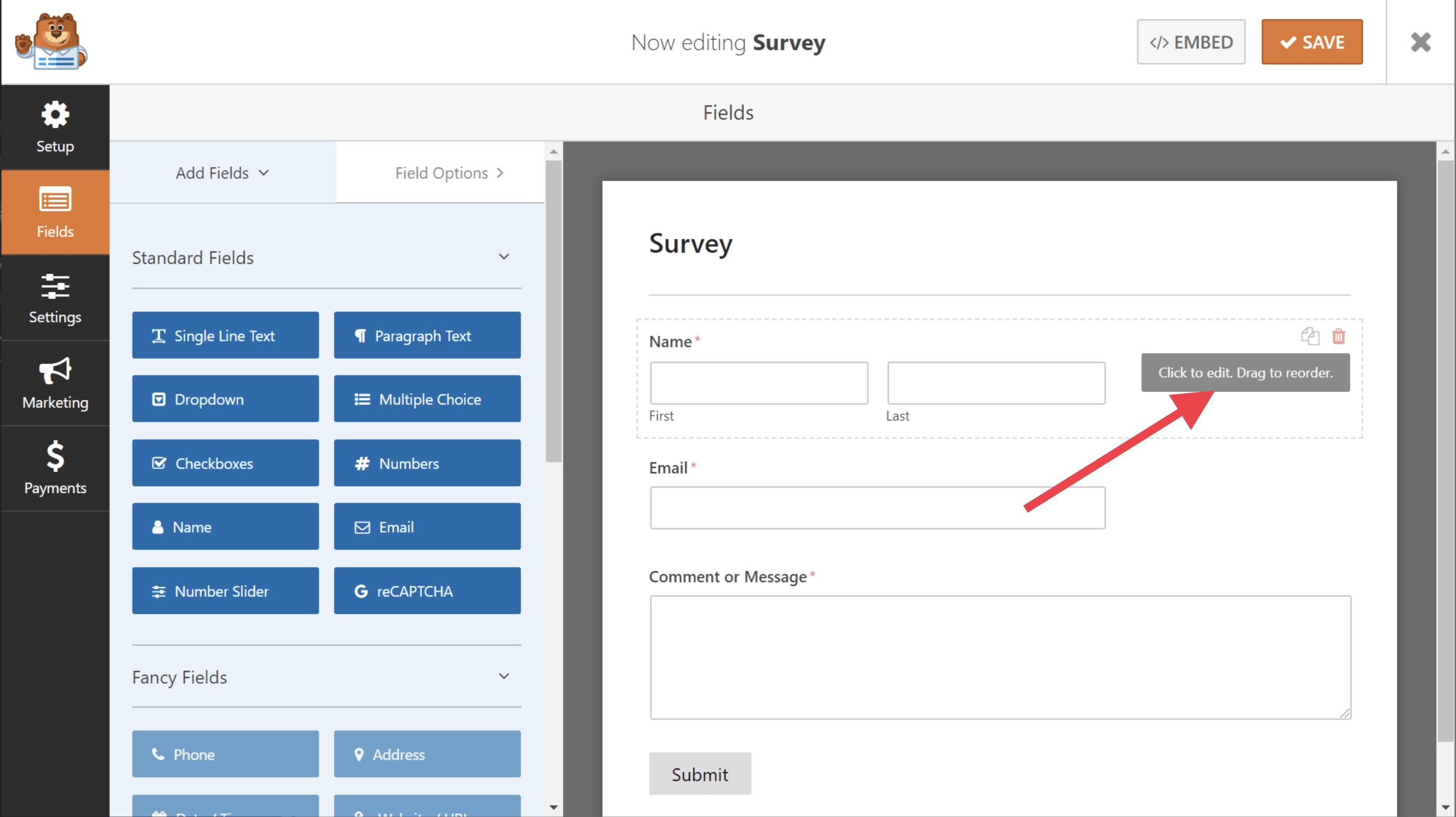This screenshot has width=1456, height=817.
Task: Delete the Name field with trash icon
Action: click(x=1338, y=336)
